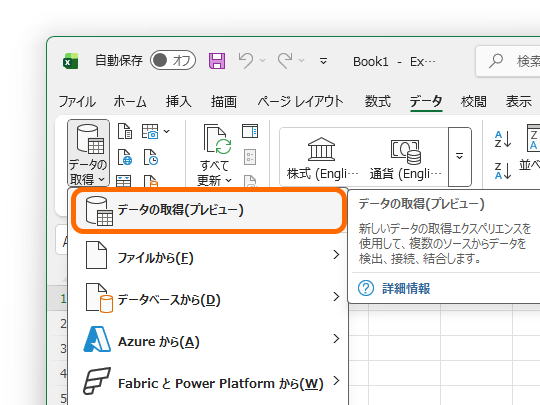Open the Azure から(A) submenu
Viewport: 540px width, 405px height.
(x=208, y=339)
